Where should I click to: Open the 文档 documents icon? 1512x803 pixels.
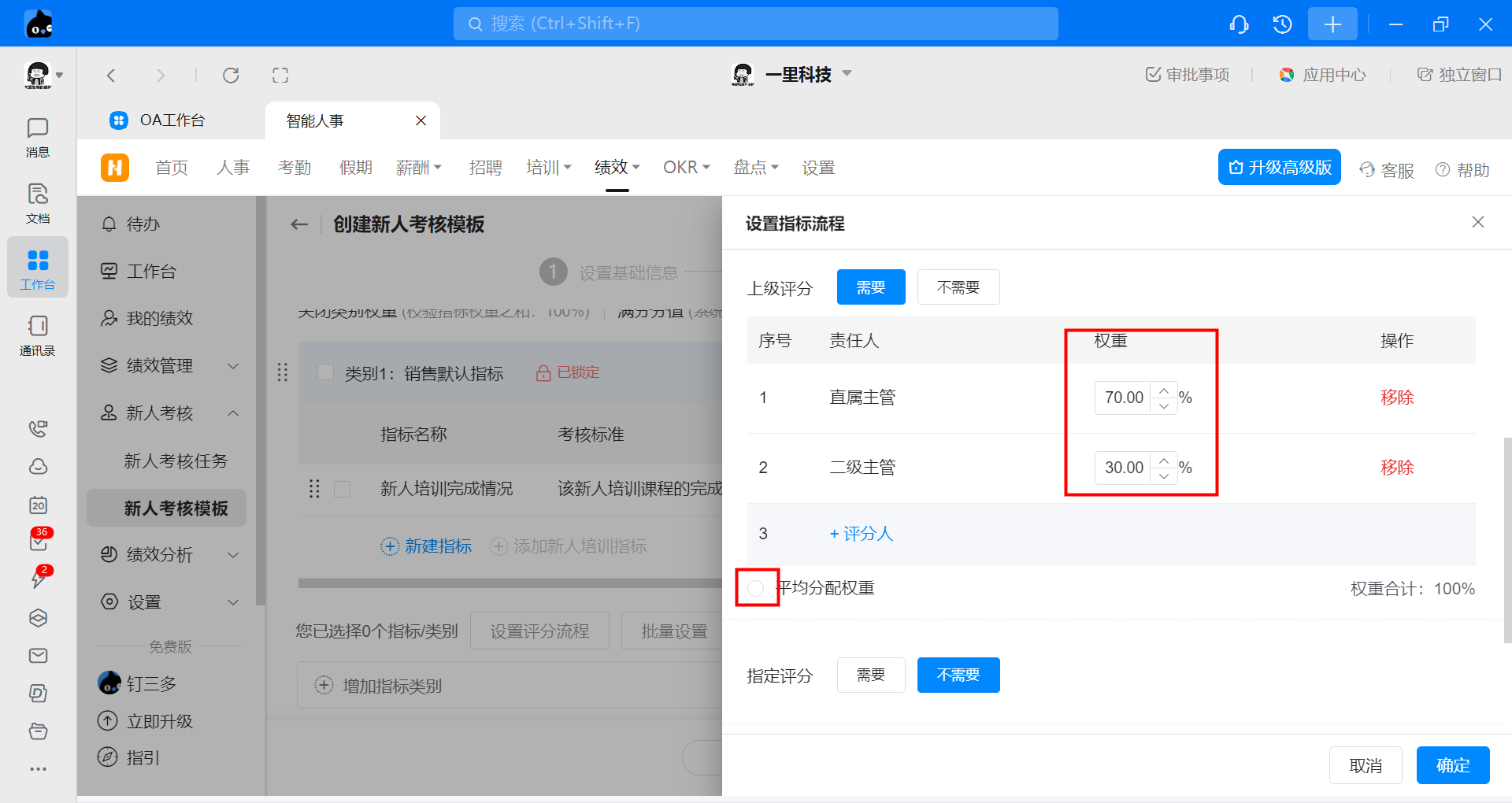pyautogui.click(x=37, y=203)
